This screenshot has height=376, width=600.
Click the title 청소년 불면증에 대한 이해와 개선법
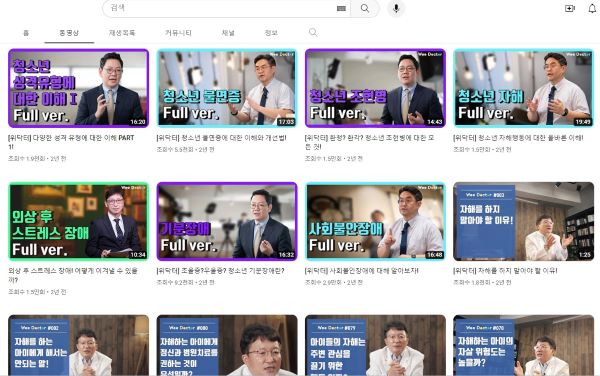(222, 138)
